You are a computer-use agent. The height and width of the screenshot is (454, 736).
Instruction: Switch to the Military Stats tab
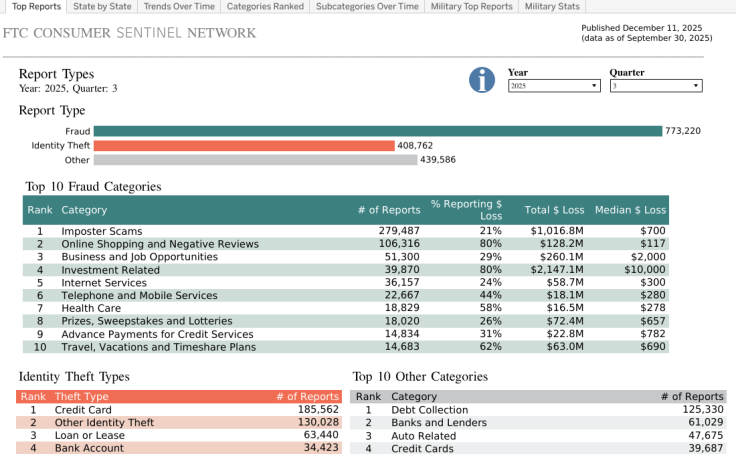[552, 6]
